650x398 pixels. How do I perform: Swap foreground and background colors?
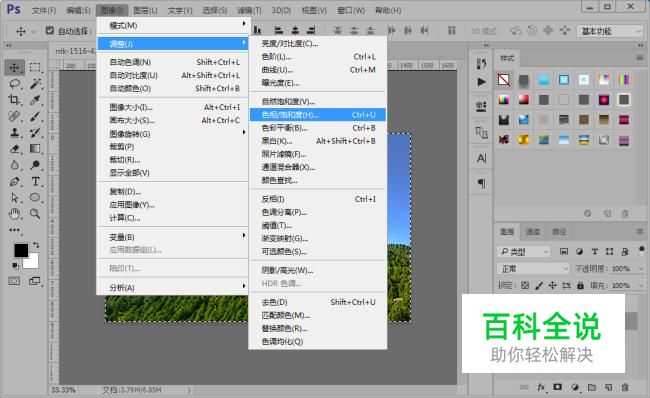[x=36, y=245]
